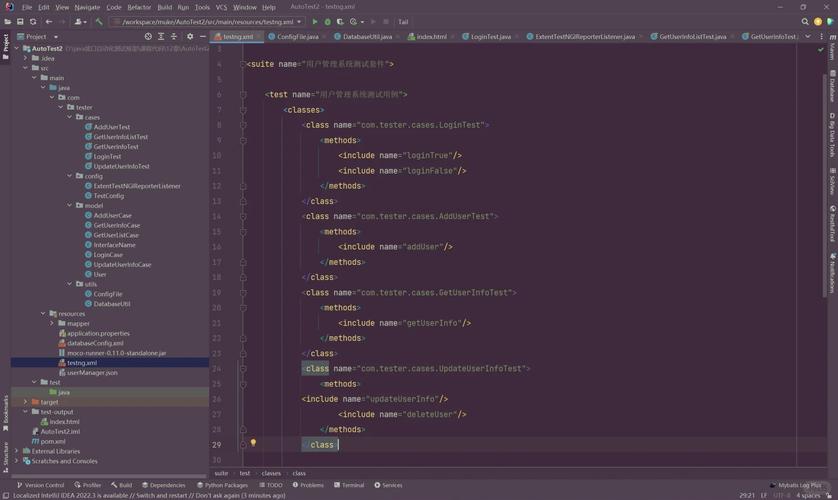Open the Services tool window
This screenshot has height=500, width=838.
point(389,485)
